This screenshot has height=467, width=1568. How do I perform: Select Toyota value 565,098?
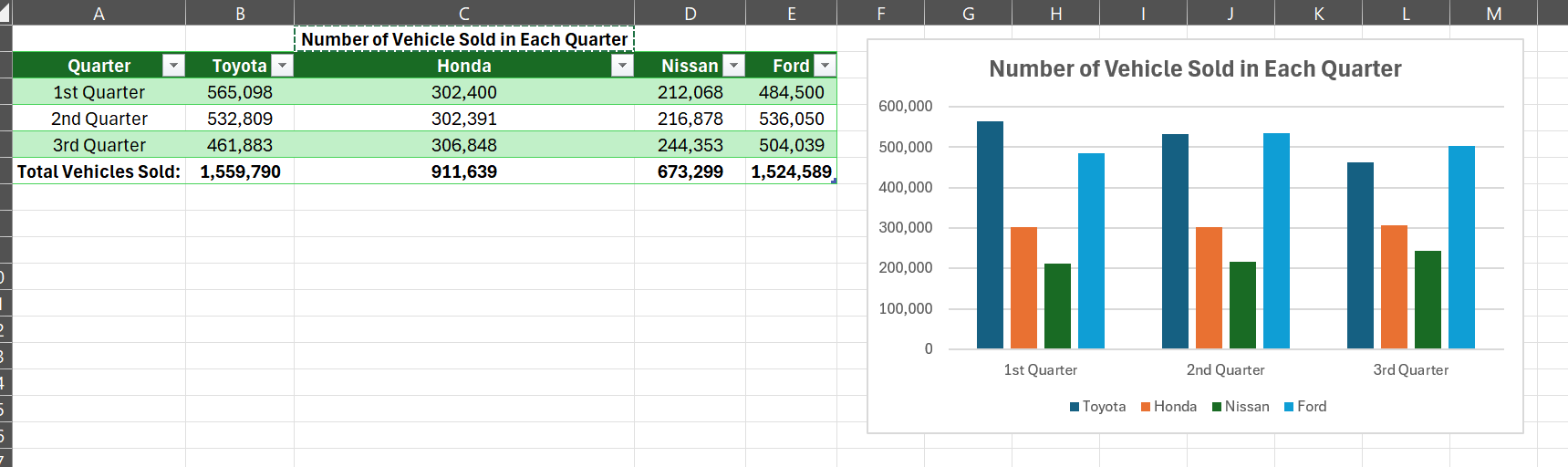[x=240, y=92]
